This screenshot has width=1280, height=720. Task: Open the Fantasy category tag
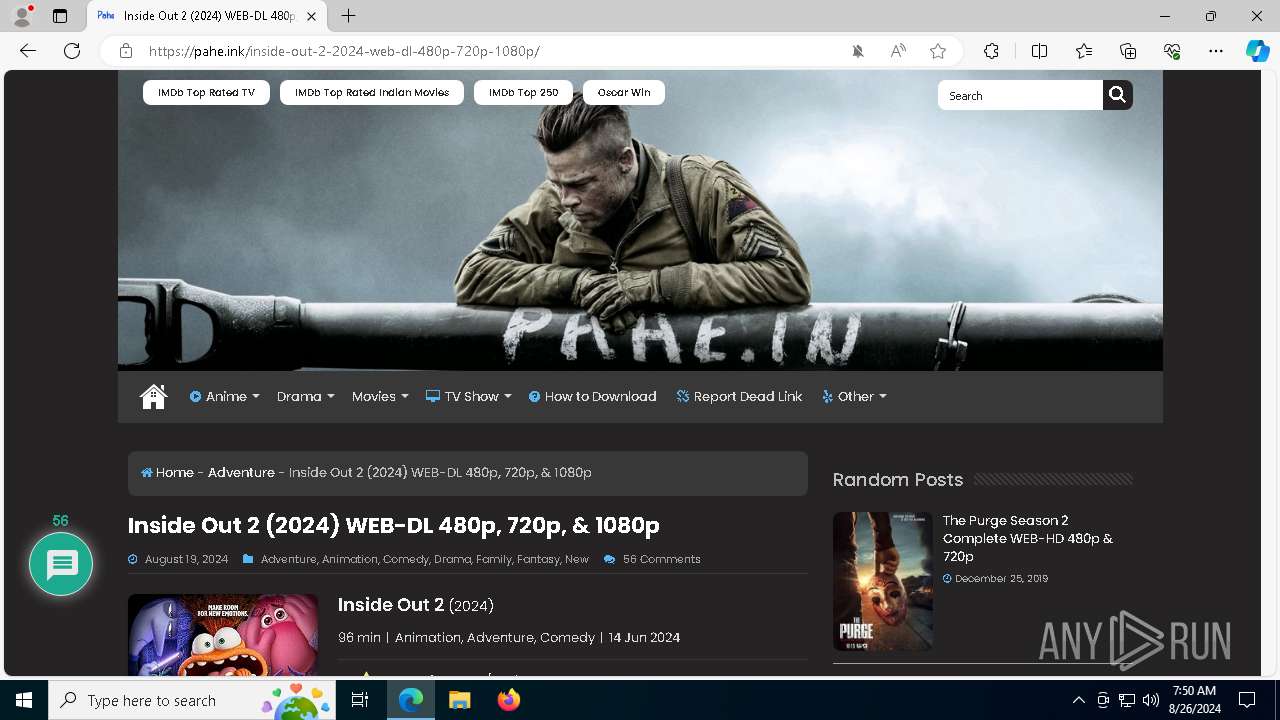[x=538, y=559]
